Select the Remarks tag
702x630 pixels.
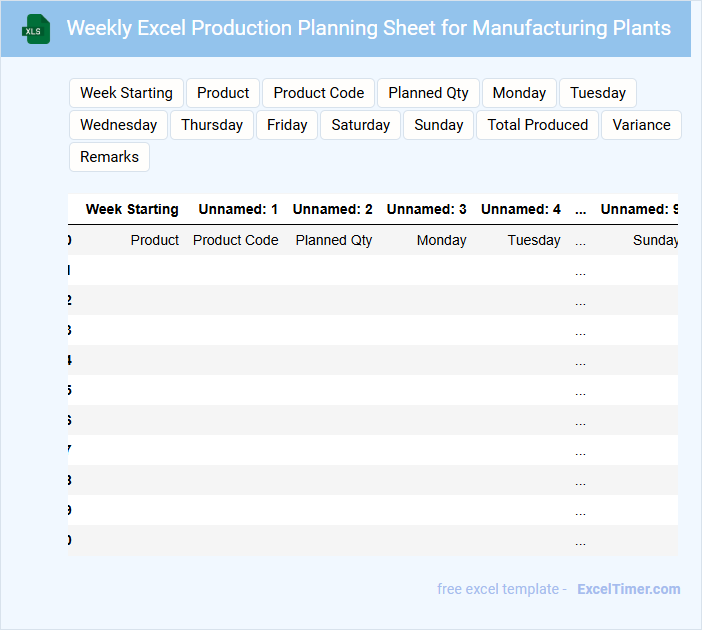110,157
